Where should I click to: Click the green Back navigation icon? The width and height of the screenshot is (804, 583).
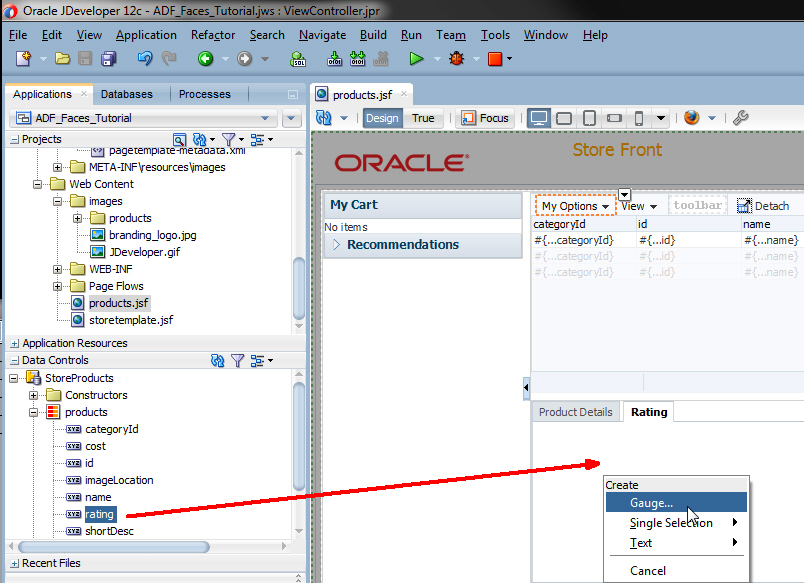click(206, 59)
